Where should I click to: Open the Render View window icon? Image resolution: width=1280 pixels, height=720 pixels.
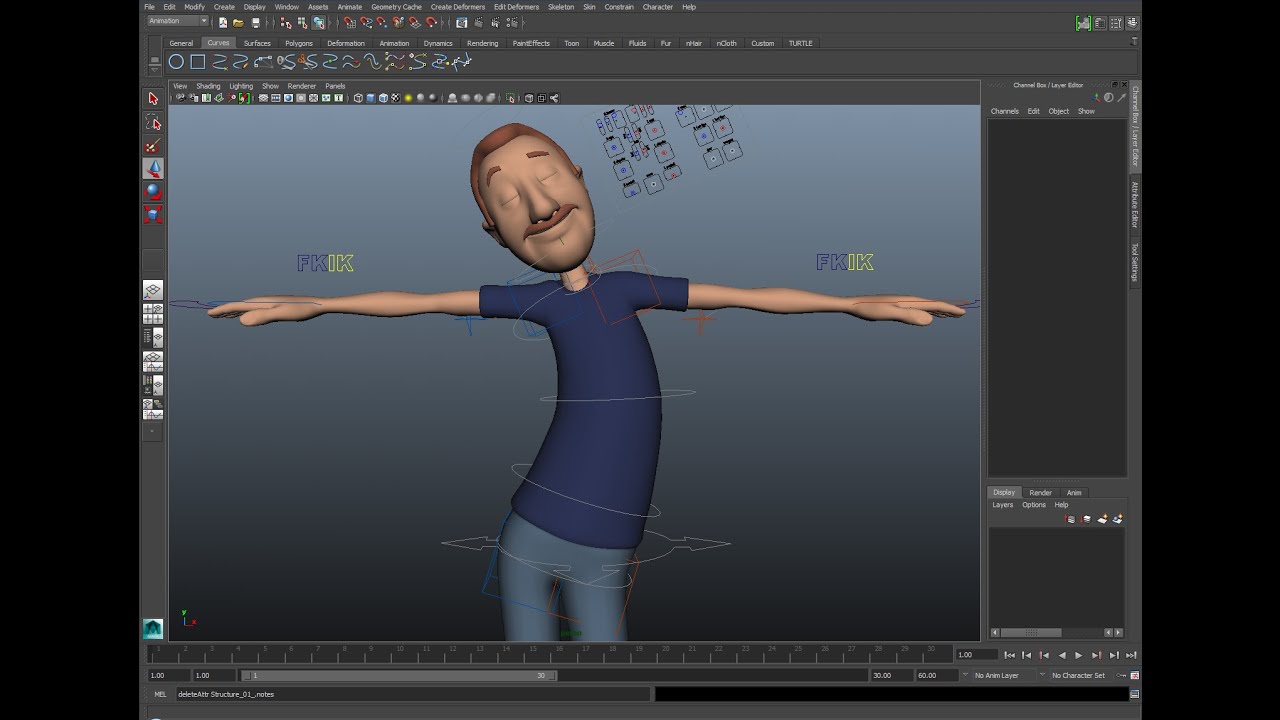click(461, 22)
